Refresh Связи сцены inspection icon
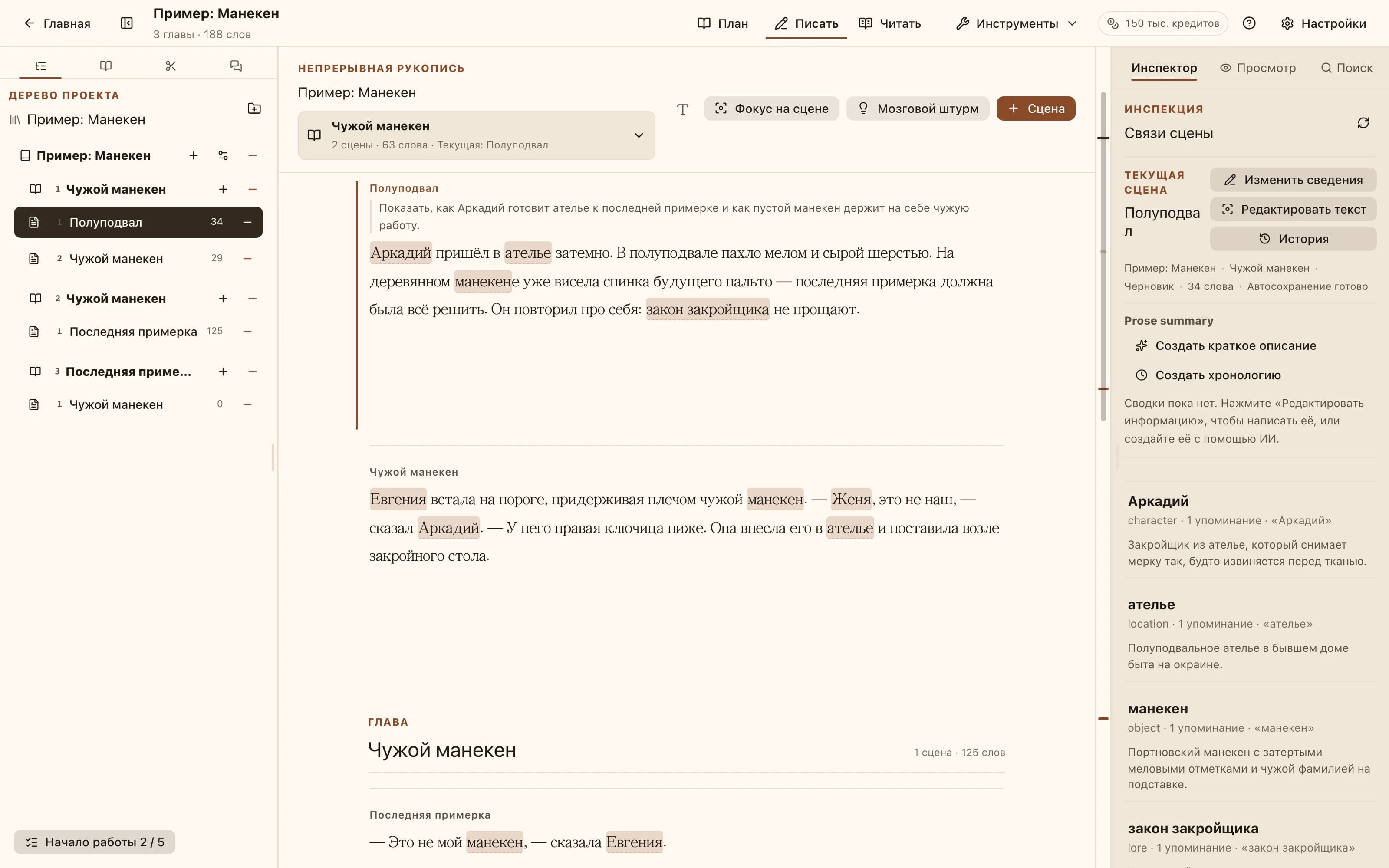The height and width of the screenshot is (868, 1389). pos(1363,123)
